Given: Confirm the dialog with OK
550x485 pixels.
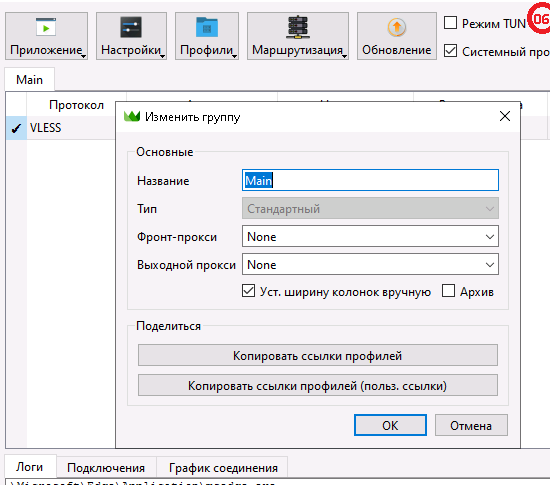Looking at the screenshot, I should coord(390,425).
